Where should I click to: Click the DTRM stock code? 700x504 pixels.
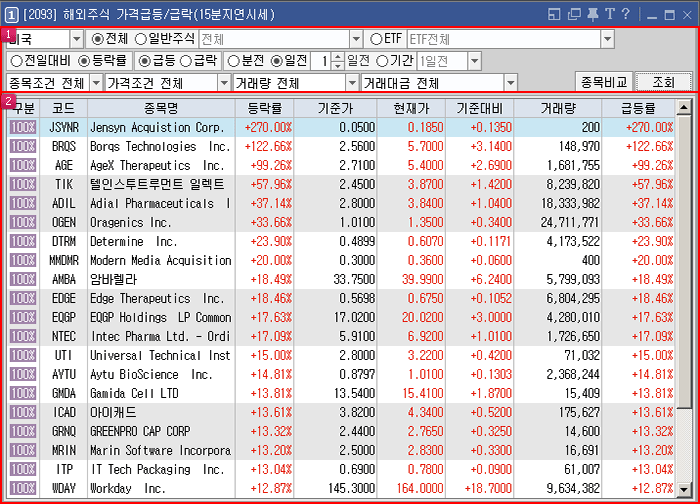click(63, 242)
